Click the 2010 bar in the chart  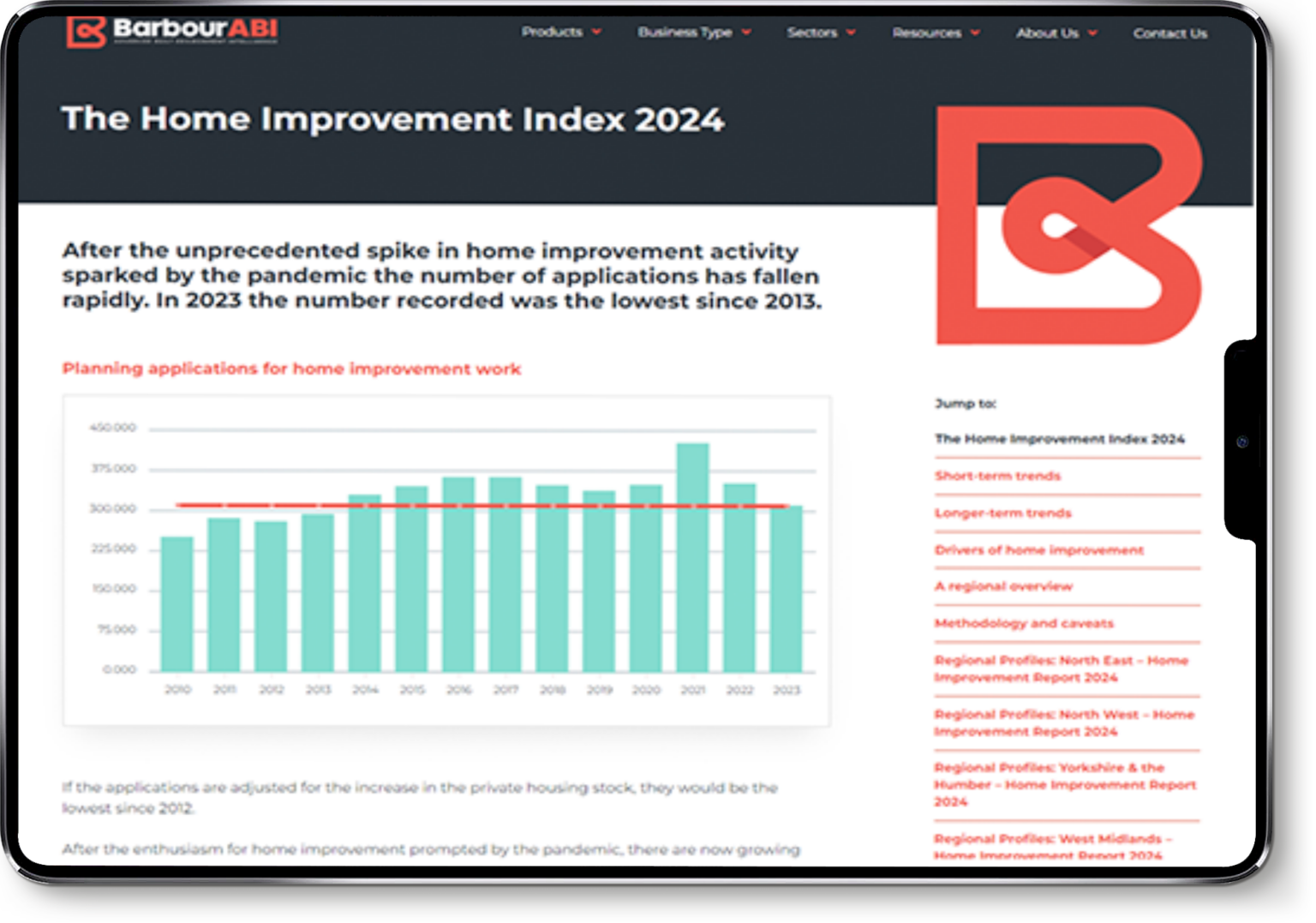click(x=177, y=604)
